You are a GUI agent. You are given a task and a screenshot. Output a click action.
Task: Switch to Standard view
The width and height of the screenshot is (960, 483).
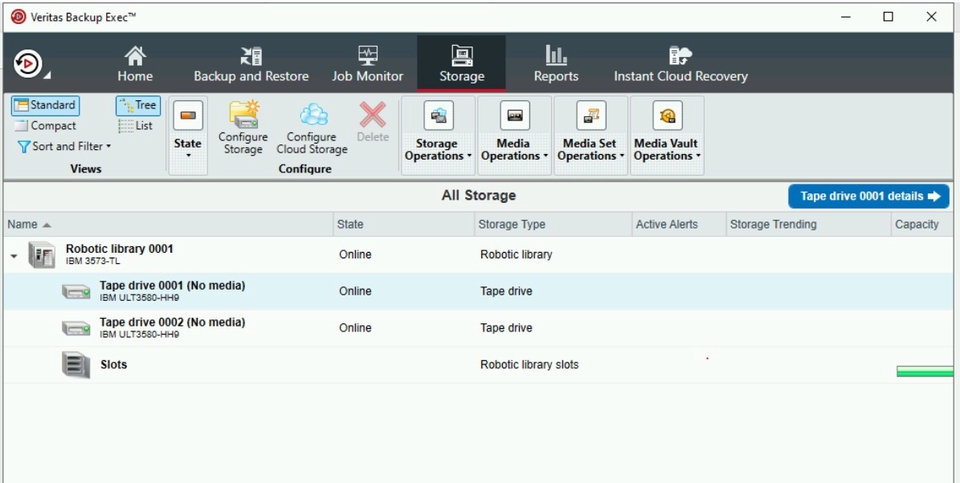[x=45, y=105]
